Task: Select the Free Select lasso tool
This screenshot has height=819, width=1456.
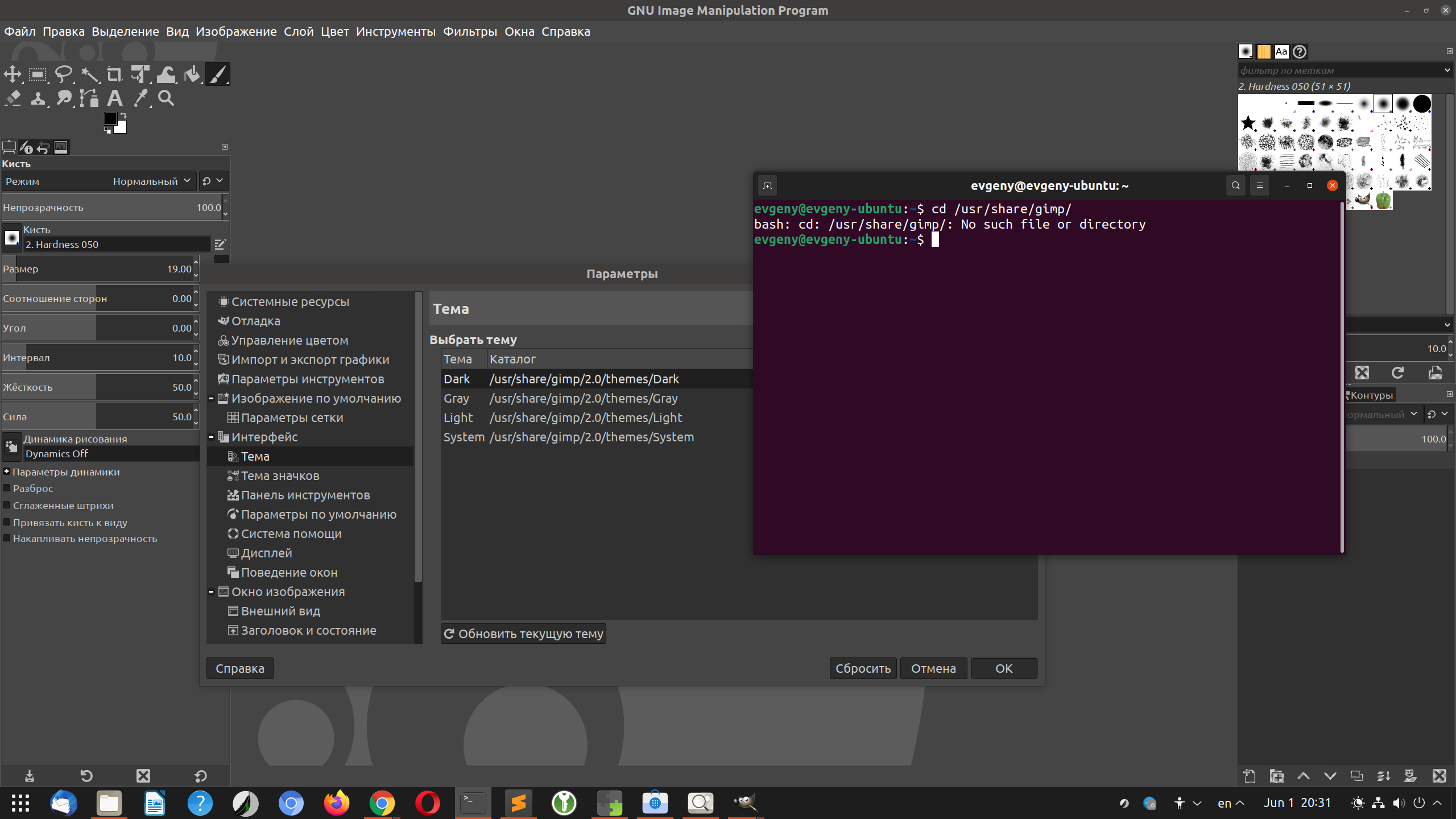Action: 64,75
